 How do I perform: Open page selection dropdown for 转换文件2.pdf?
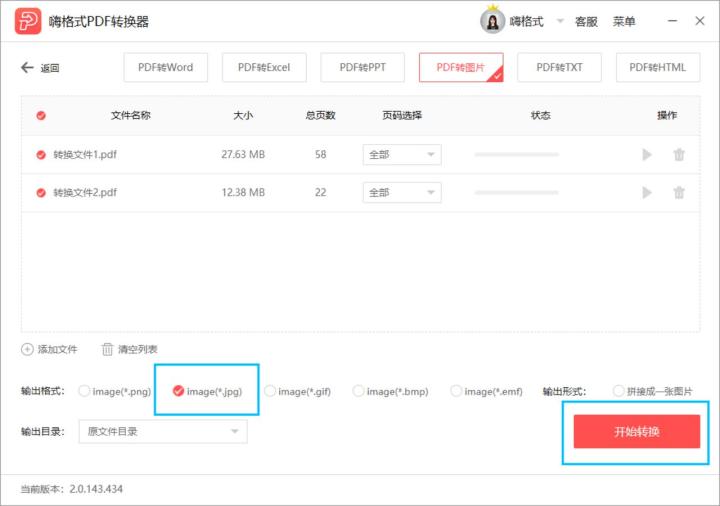(x=402, y=192)
